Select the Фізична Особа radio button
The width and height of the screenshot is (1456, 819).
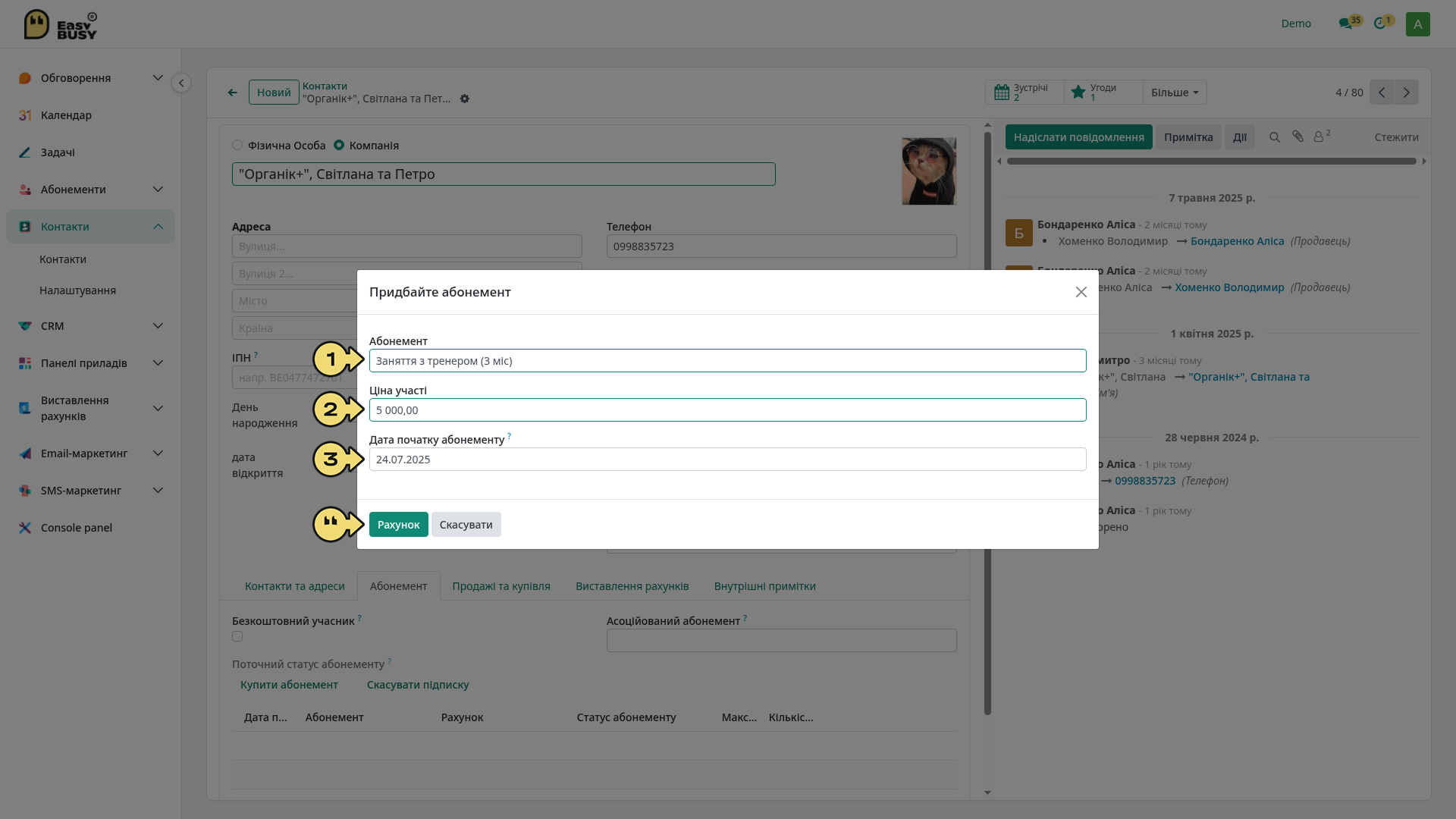pos(237,145)
